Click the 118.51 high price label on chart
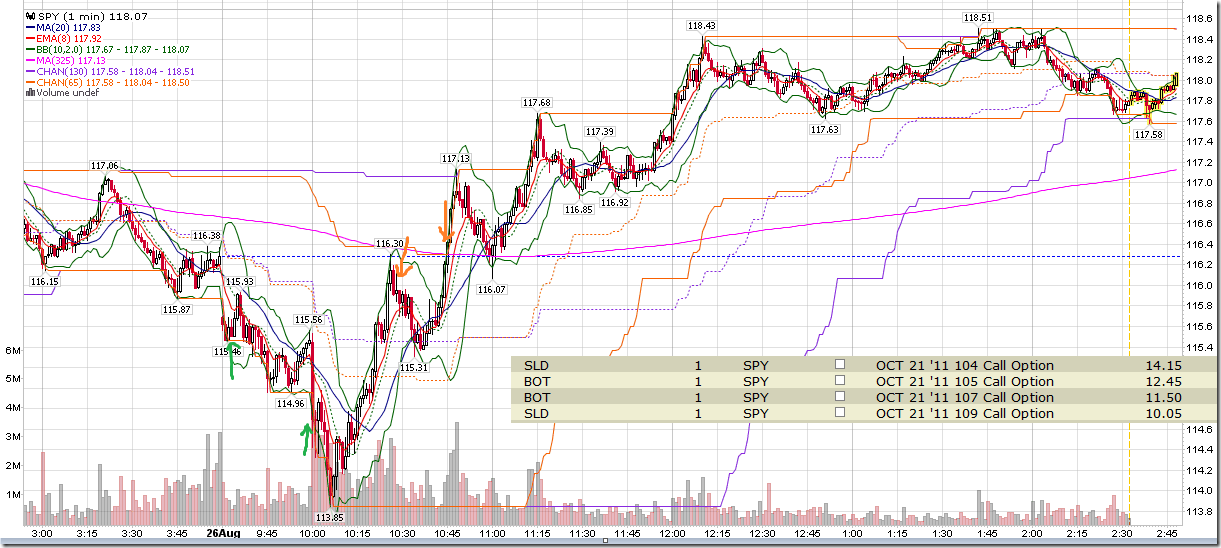Viewport: 1221px width, 548px height. coord(977,17)
